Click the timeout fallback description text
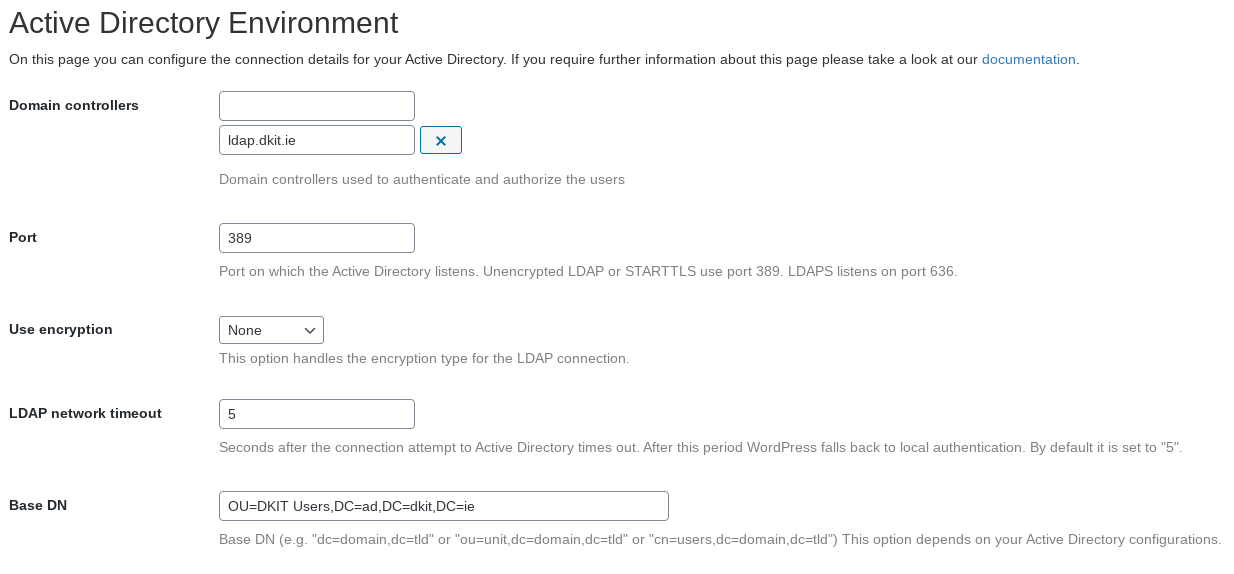Screen dimensions: 1234x574 pyautogui.click(x=701, y=447)
